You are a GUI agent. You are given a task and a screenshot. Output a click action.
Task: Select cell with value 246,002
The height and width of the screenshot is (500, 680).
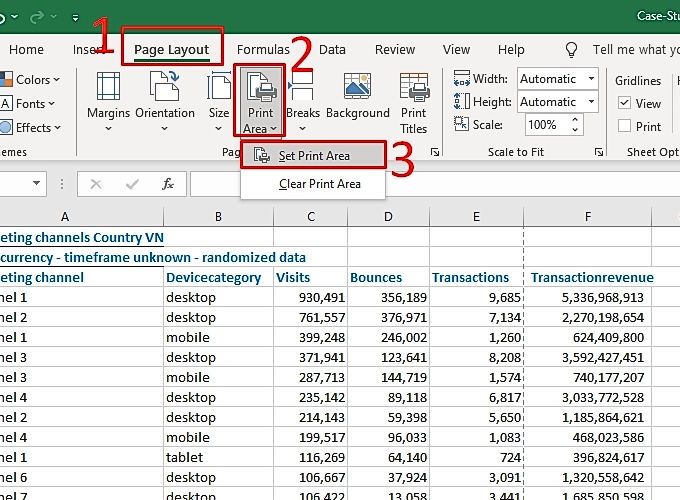388,337
